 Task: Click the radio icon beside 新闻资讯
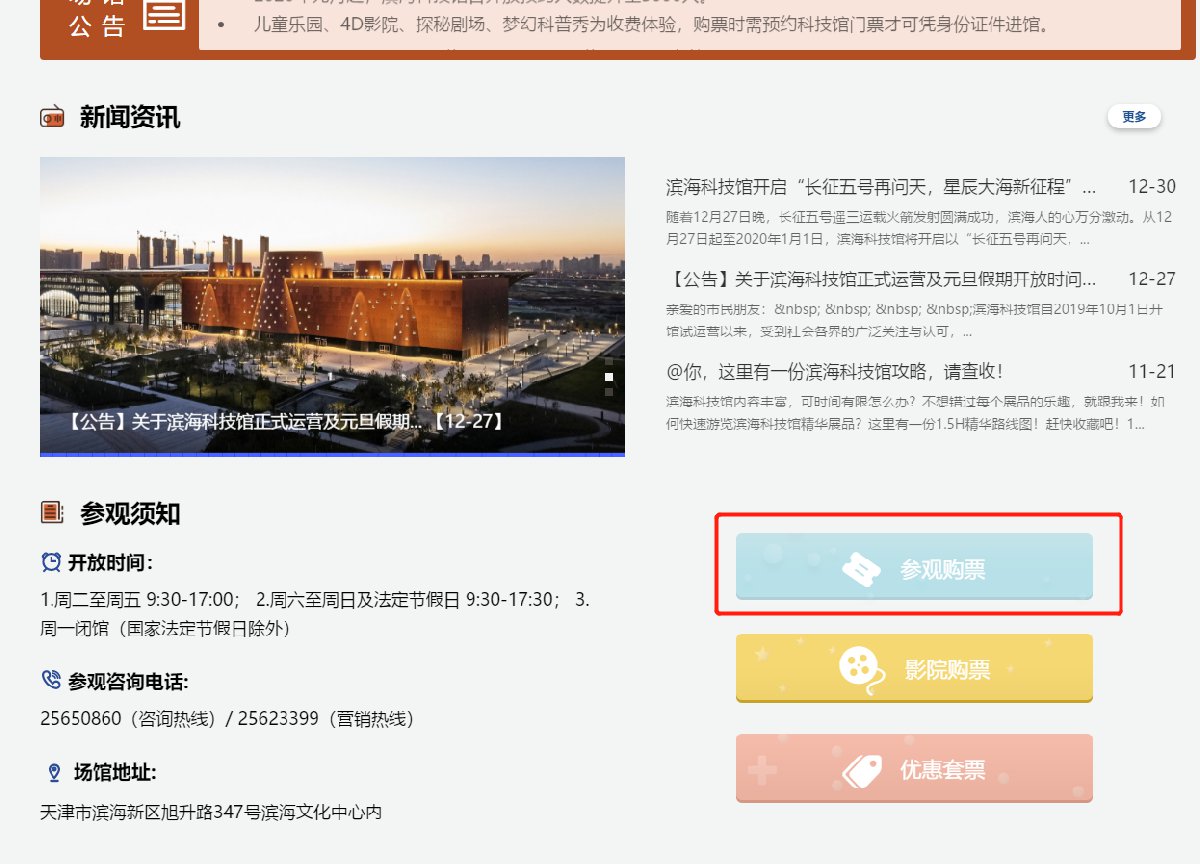pos(52,117)
